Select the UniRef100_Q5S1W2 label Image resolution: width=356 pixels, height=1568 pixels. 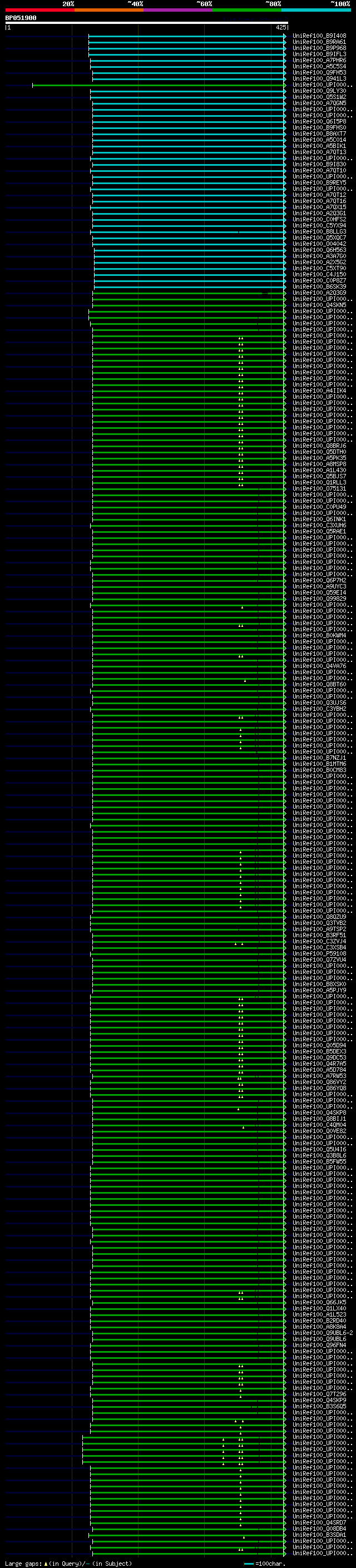[319, 97]
